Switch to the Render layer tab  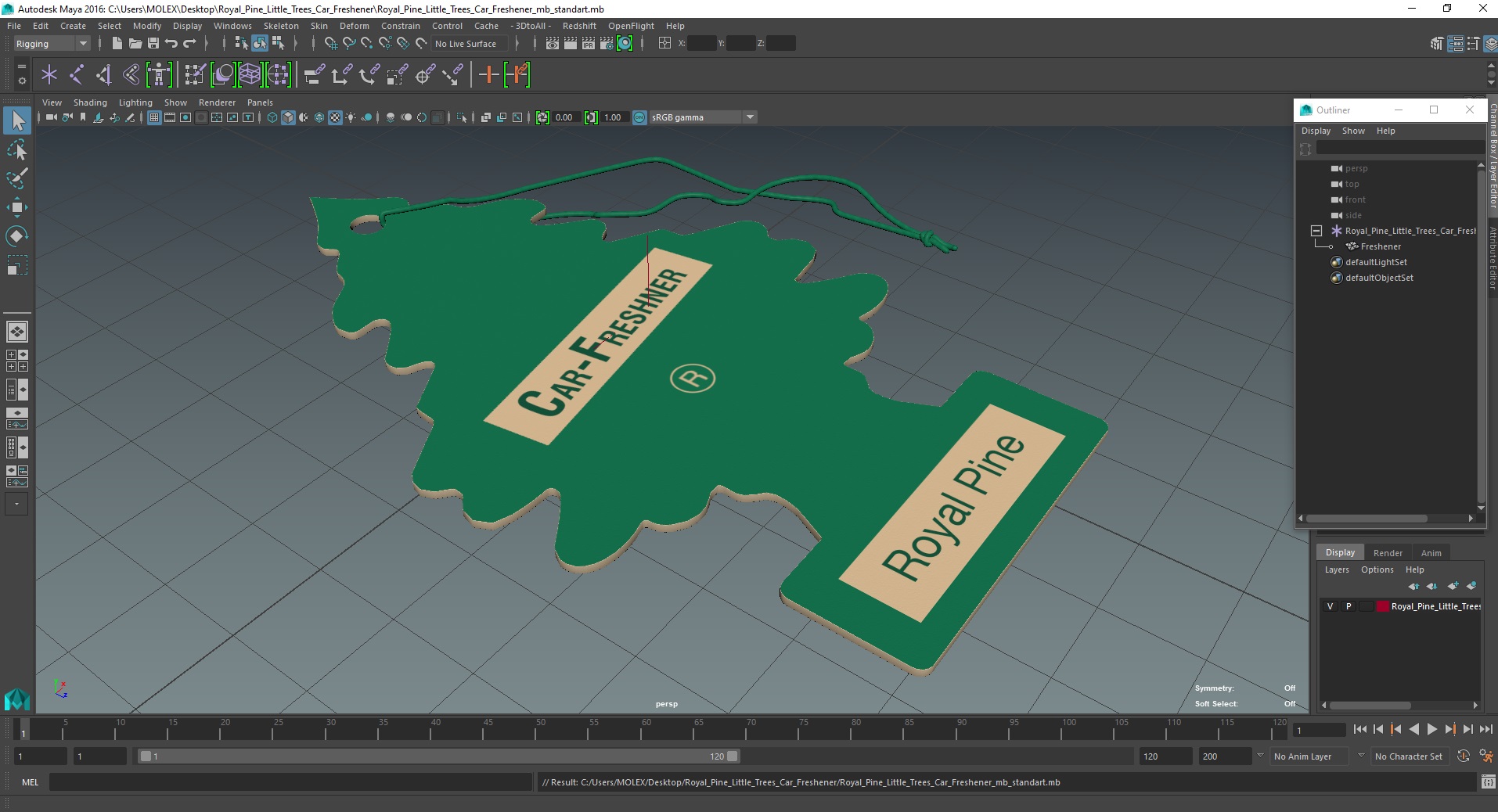1388,552
